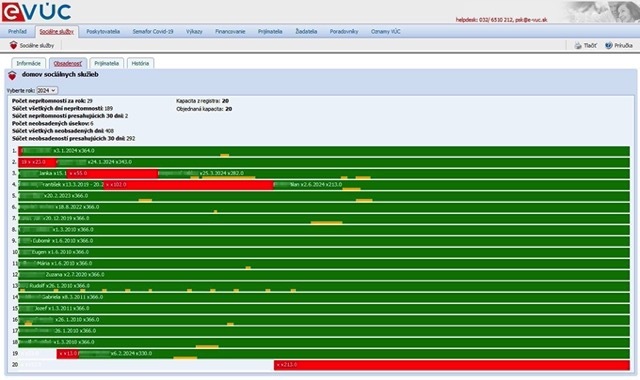Screen dimensions: 640x380
Task: Open the Semafor Covid-19 menu
Action: click(x=153, y=31)
